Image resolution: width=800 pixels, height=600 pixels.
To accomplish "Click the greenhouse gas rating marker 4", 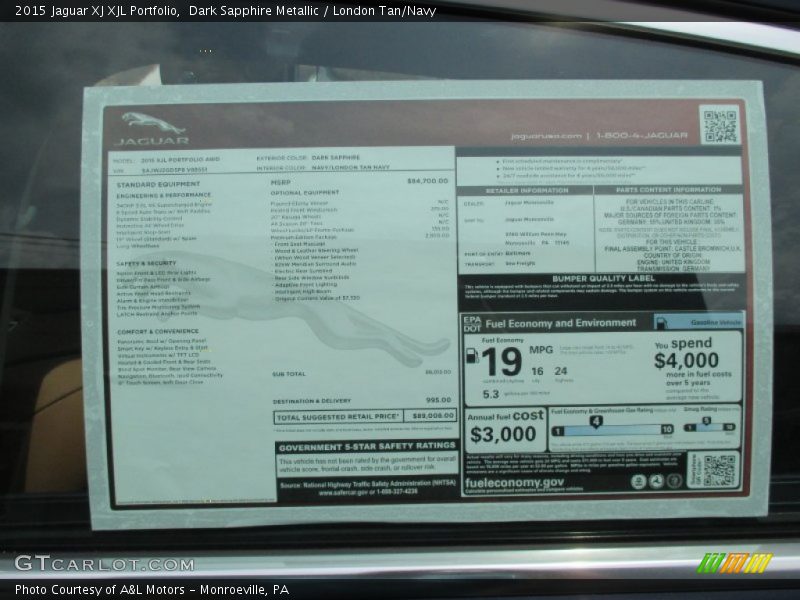I will tap(596, 422).
